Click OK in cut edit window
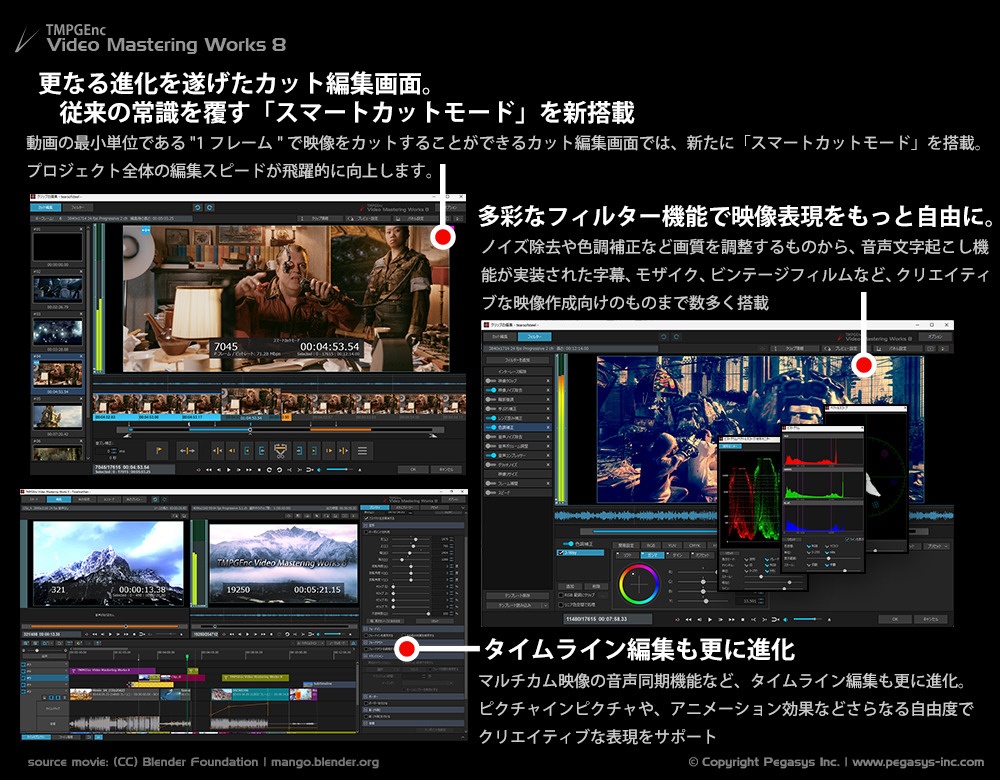Image resolution: width=1000 pixels, height=780 pixels. click(x=413, y=469)
